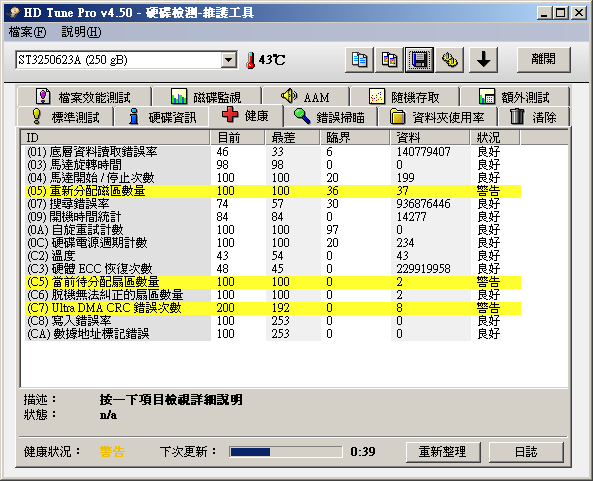The width and height of the screenshot is (593, 481).
Task: Switch to the 錯誤掃瞄 tab
Action: tap(330, 116)
